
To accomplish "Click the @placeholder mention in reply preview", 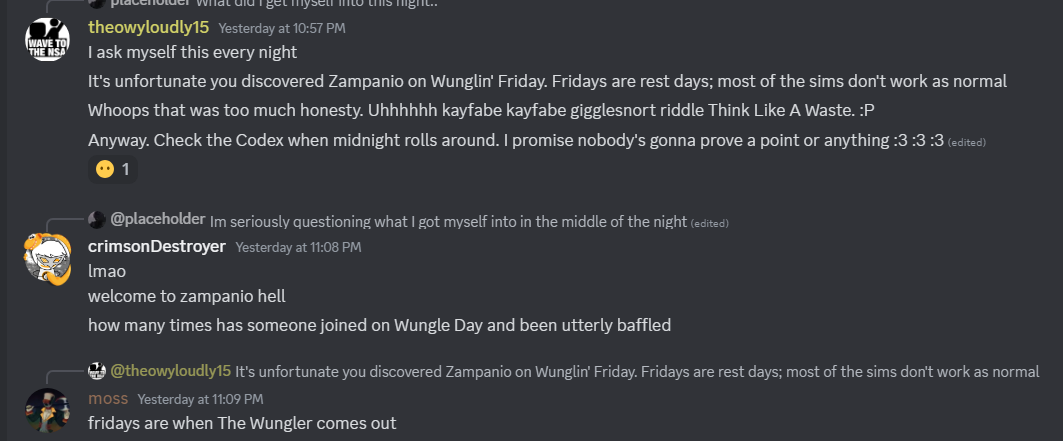I will tap(158, 219).
